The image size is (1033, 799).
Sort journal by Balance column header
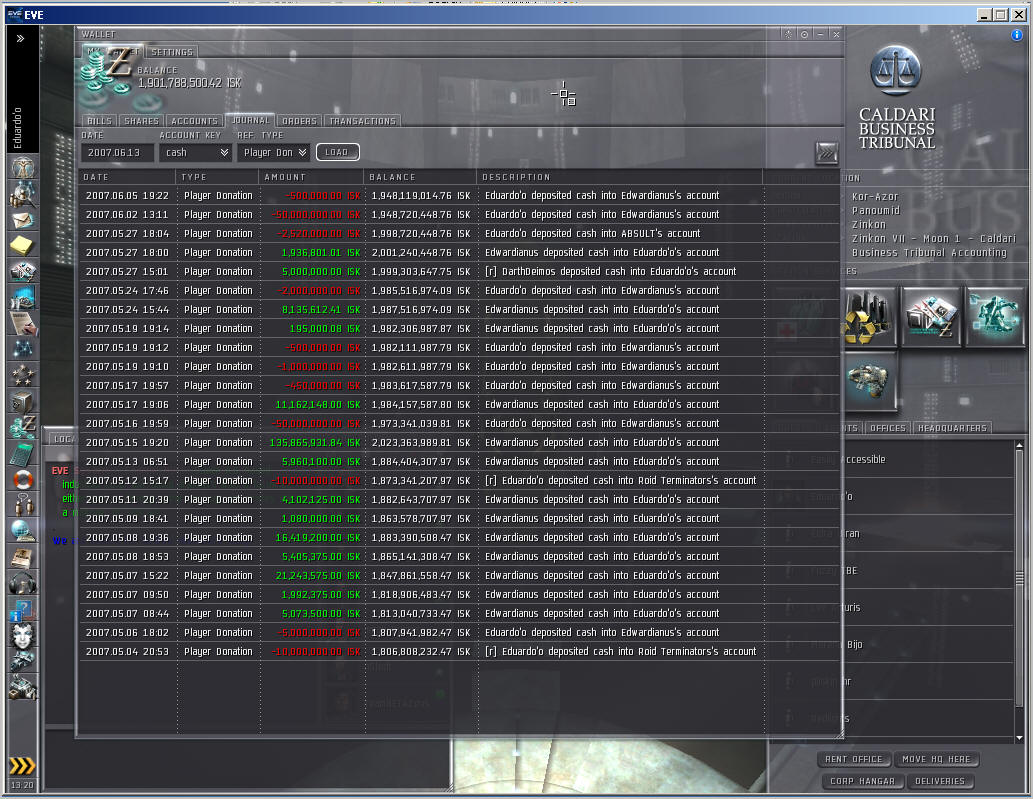point(420,177)
